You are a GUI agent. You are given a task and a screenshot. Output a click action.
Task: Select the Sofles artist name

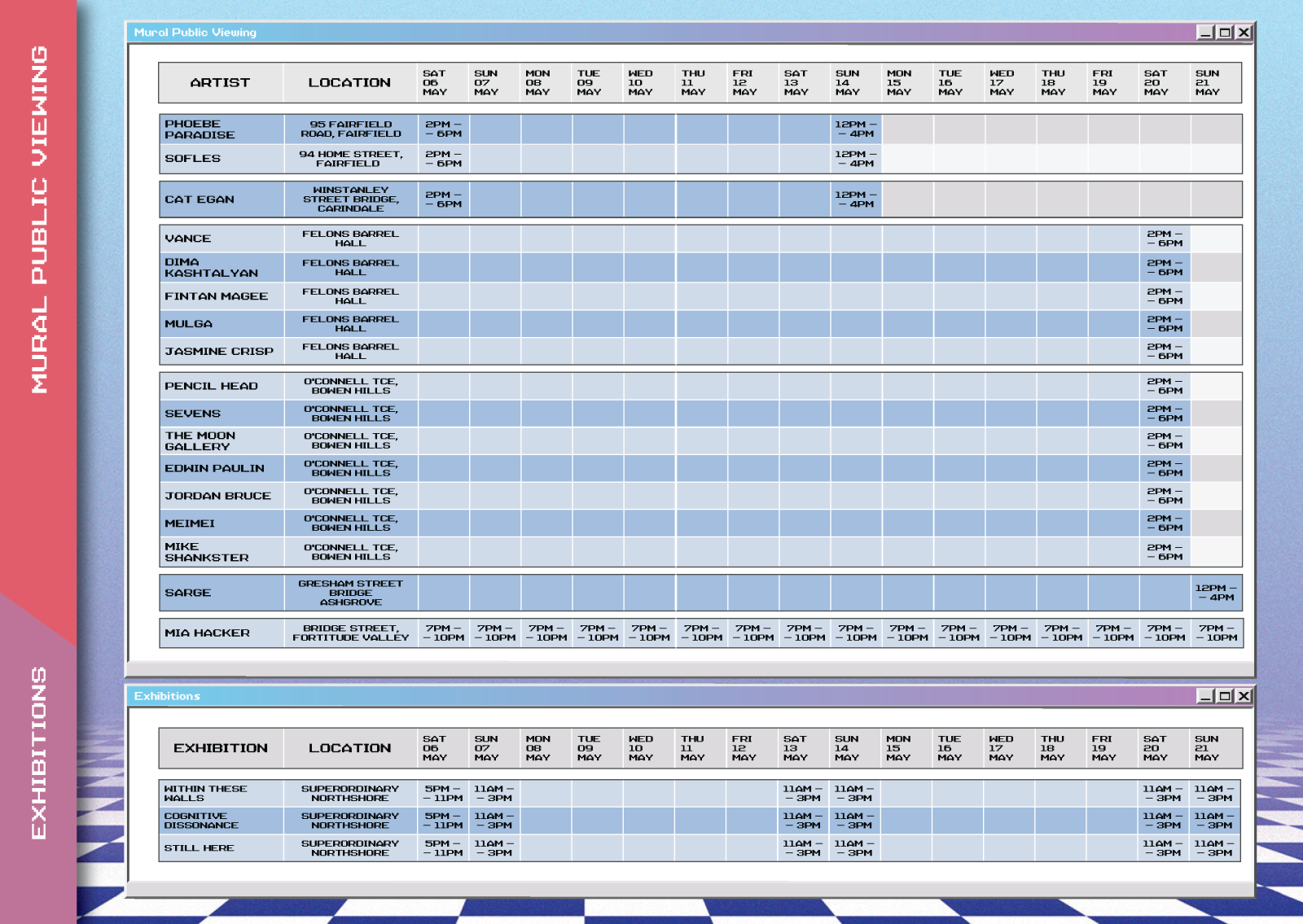[x=193, y=159]
